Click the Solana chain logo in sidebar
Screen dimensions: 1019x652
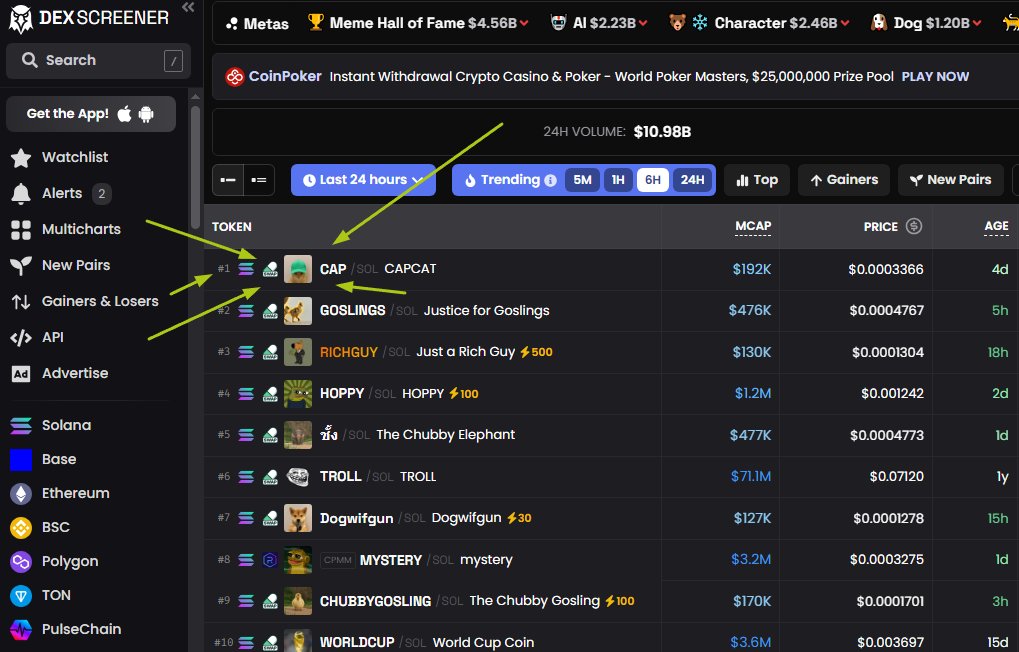21,426
